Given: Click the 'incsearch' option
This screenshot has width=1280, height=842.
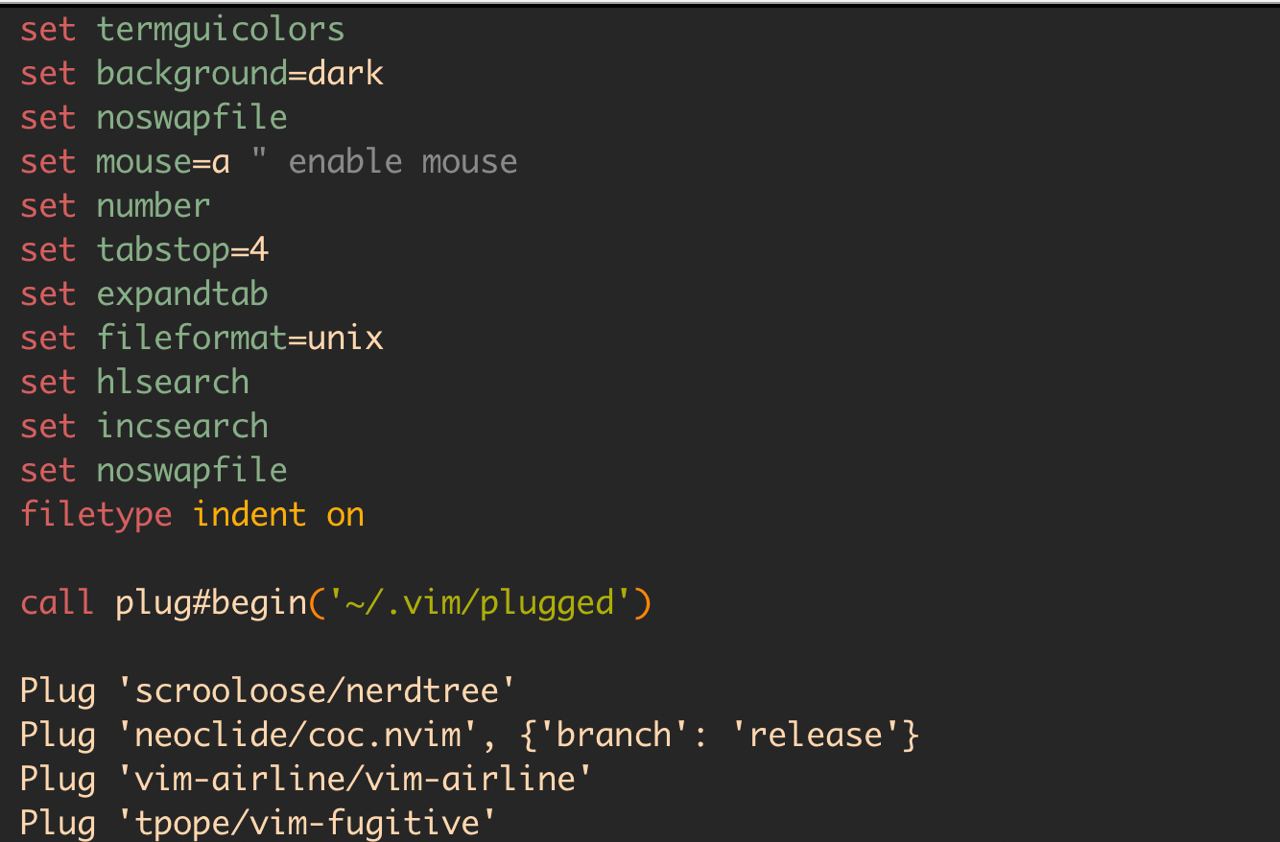Looking at the screenshot, I should pyautogui.click(x=182, y=426).
